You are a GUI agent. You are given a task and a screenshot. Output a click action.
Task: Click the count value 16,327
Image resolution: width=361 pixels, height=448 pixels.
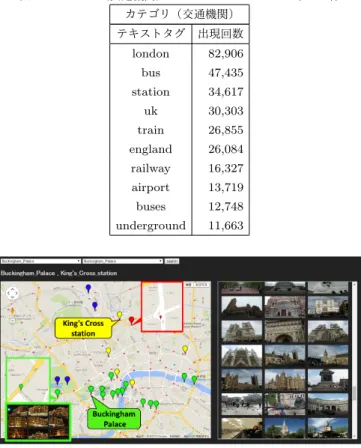click(x=226, y=168)
